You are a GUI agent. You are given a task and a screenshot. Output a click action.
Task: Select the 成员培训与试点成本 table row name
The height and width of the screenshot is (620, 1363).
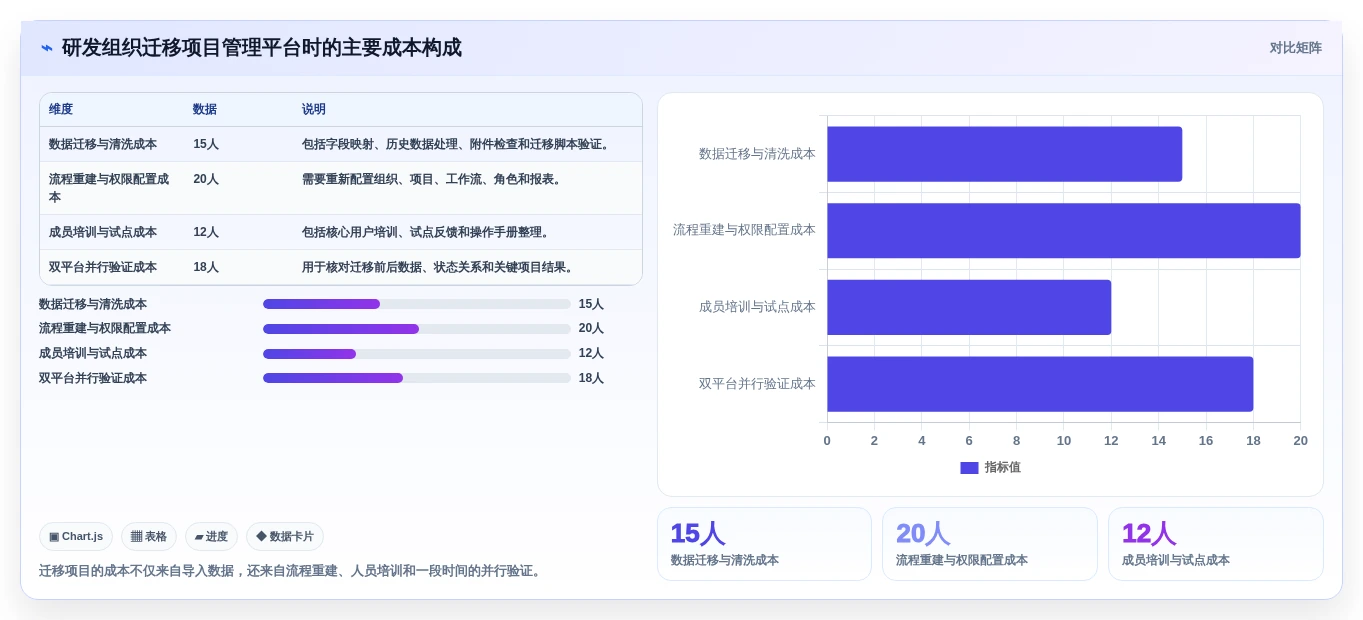[103, 232]
